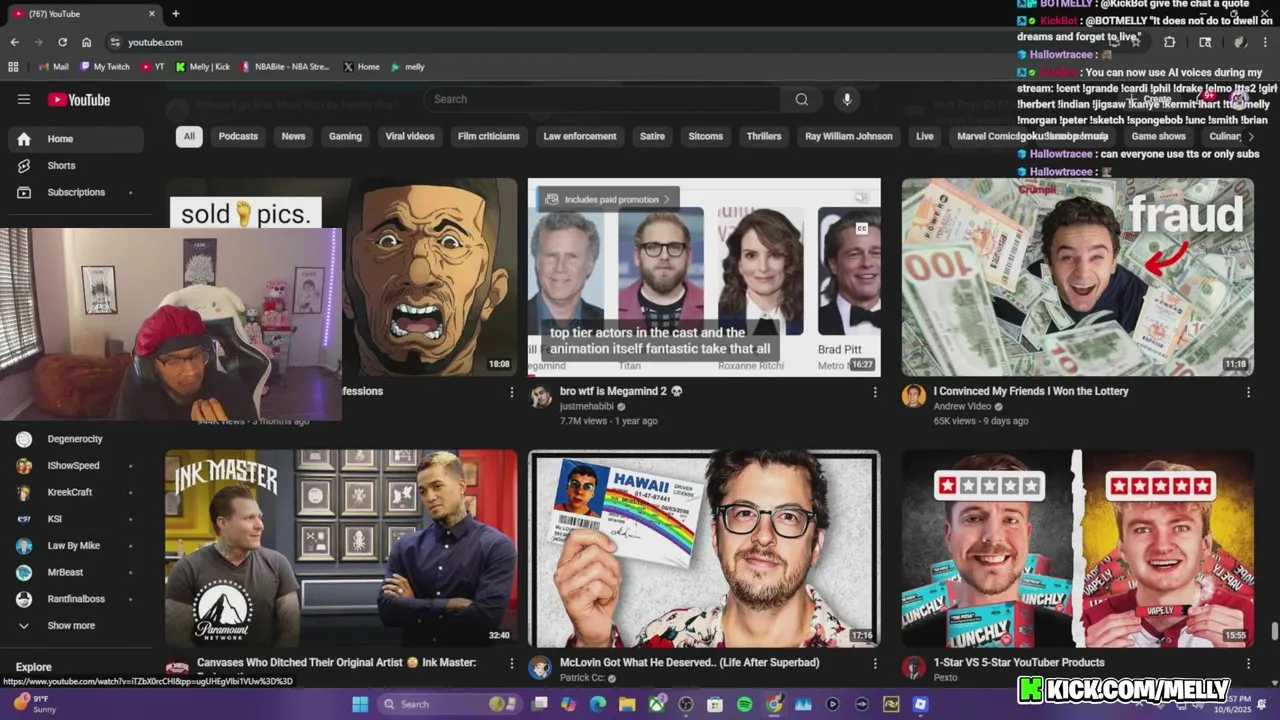The height and width of the screenshot is (720, 1280).
Task: Select the Law enforcement filter chip
Action: click(x=580, y=136)
